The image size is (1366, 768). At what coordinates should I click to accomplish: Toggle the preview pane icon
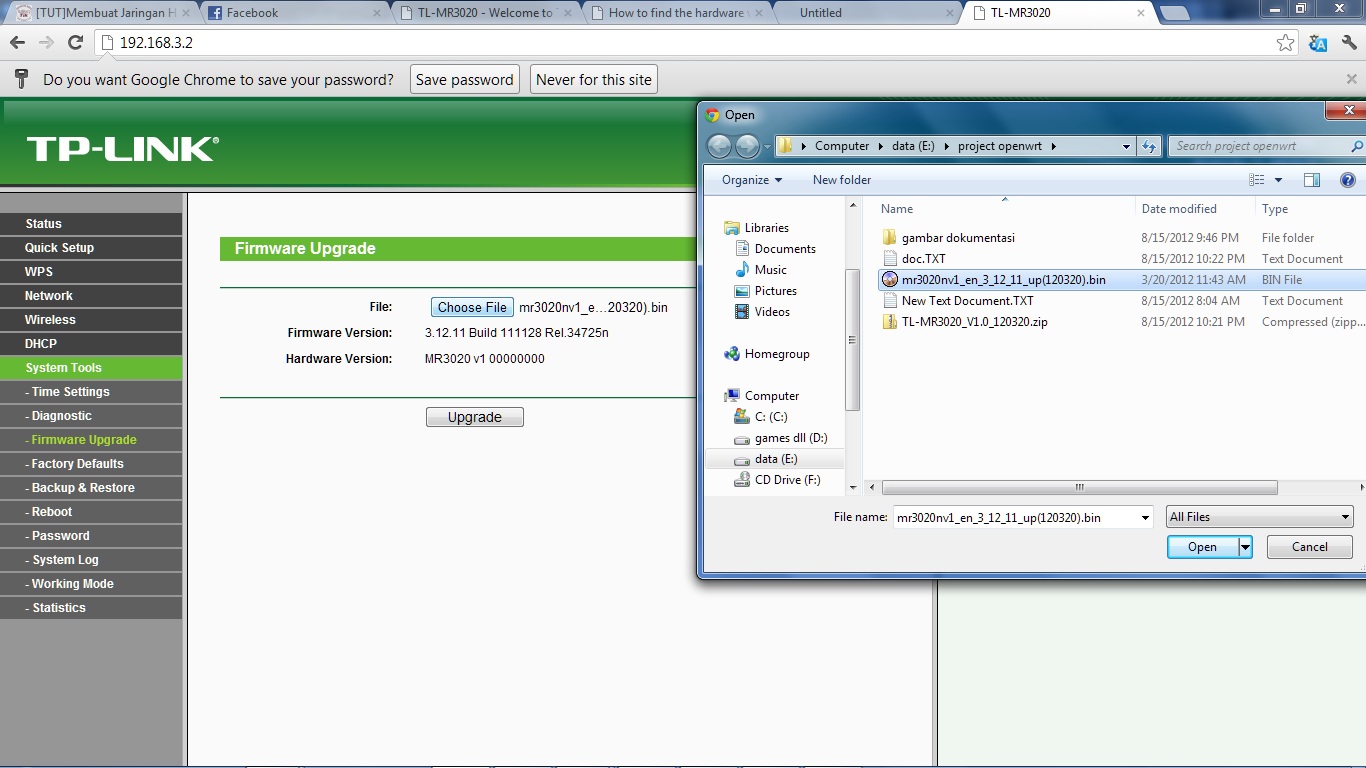1312,180
